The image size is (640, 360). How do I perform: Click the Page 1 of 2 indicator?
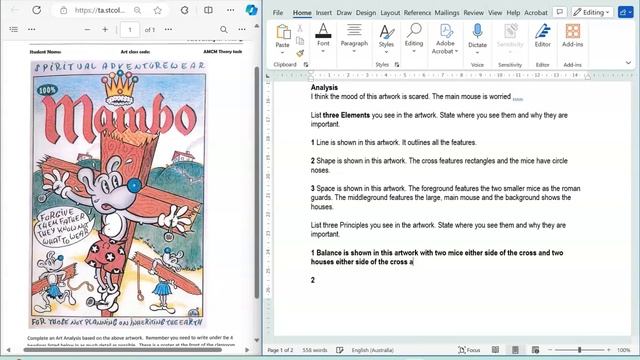pos(280,350)
